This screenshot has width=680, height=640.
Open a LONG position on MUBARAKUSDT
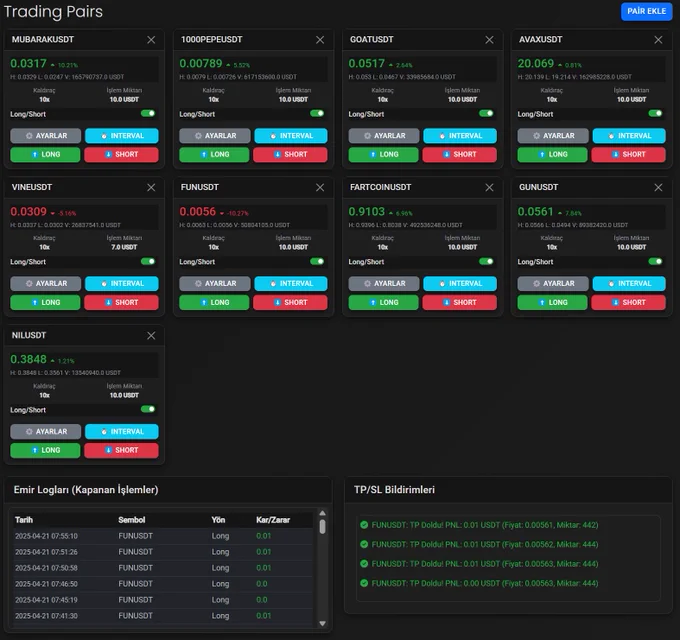[45, 154]
